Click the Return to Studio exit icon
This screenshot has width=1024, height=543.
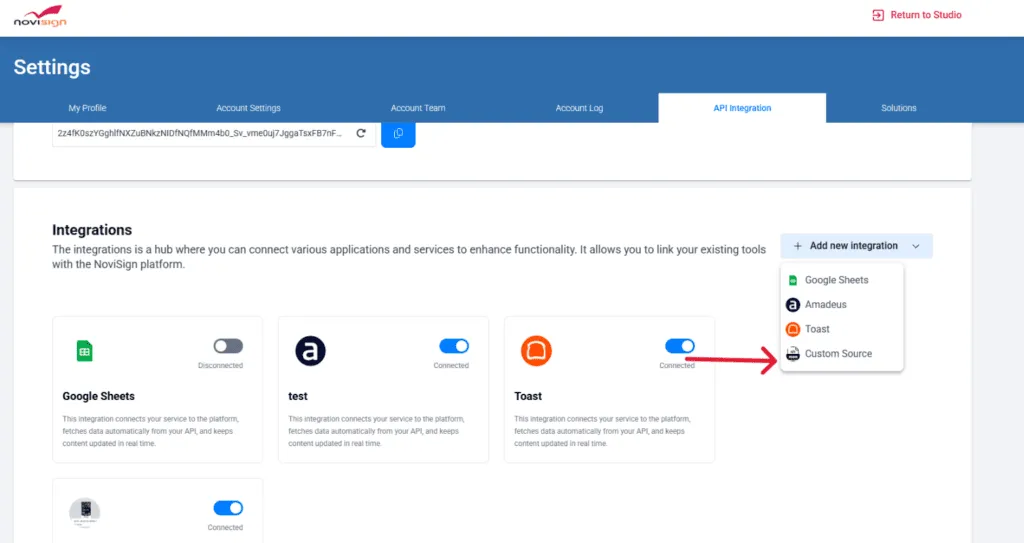[878, 15]
